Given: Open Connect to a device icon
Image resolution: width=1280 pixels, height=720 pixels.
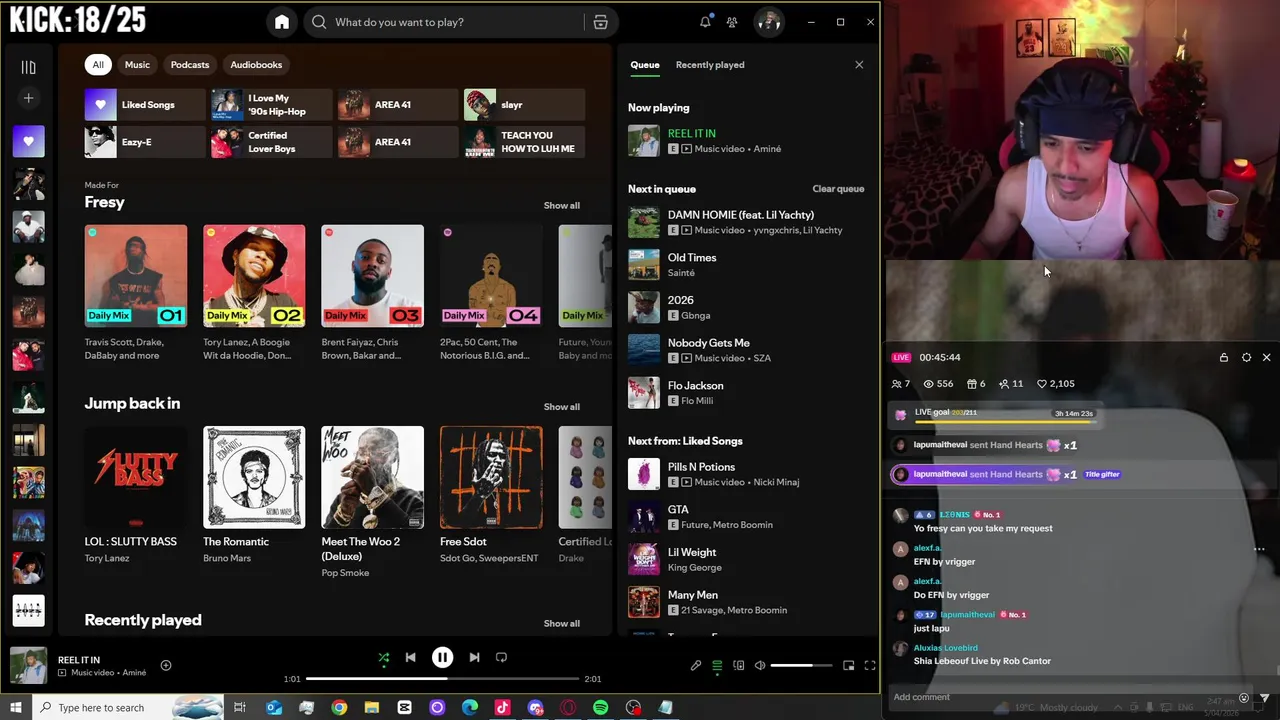Looking at the screenshot, I should tap(738, 665).
